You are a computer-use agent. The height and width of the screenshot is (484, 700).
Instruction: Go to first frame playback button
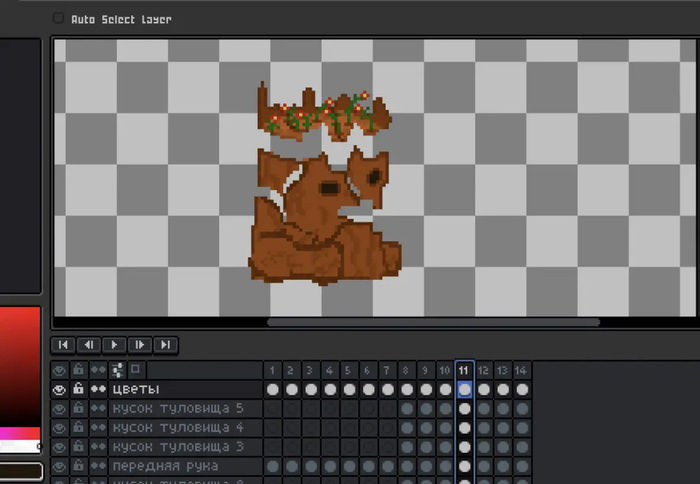coord(63,345)
